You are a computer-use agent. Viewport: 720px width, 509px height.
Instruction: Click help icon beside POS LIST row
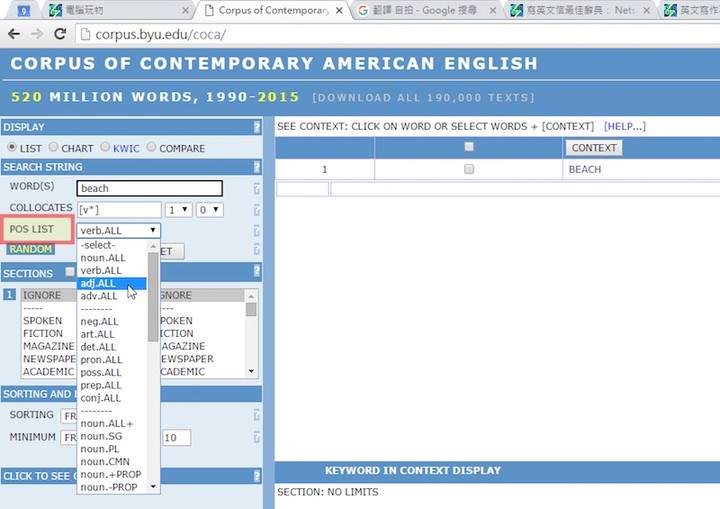click(257, 231)
